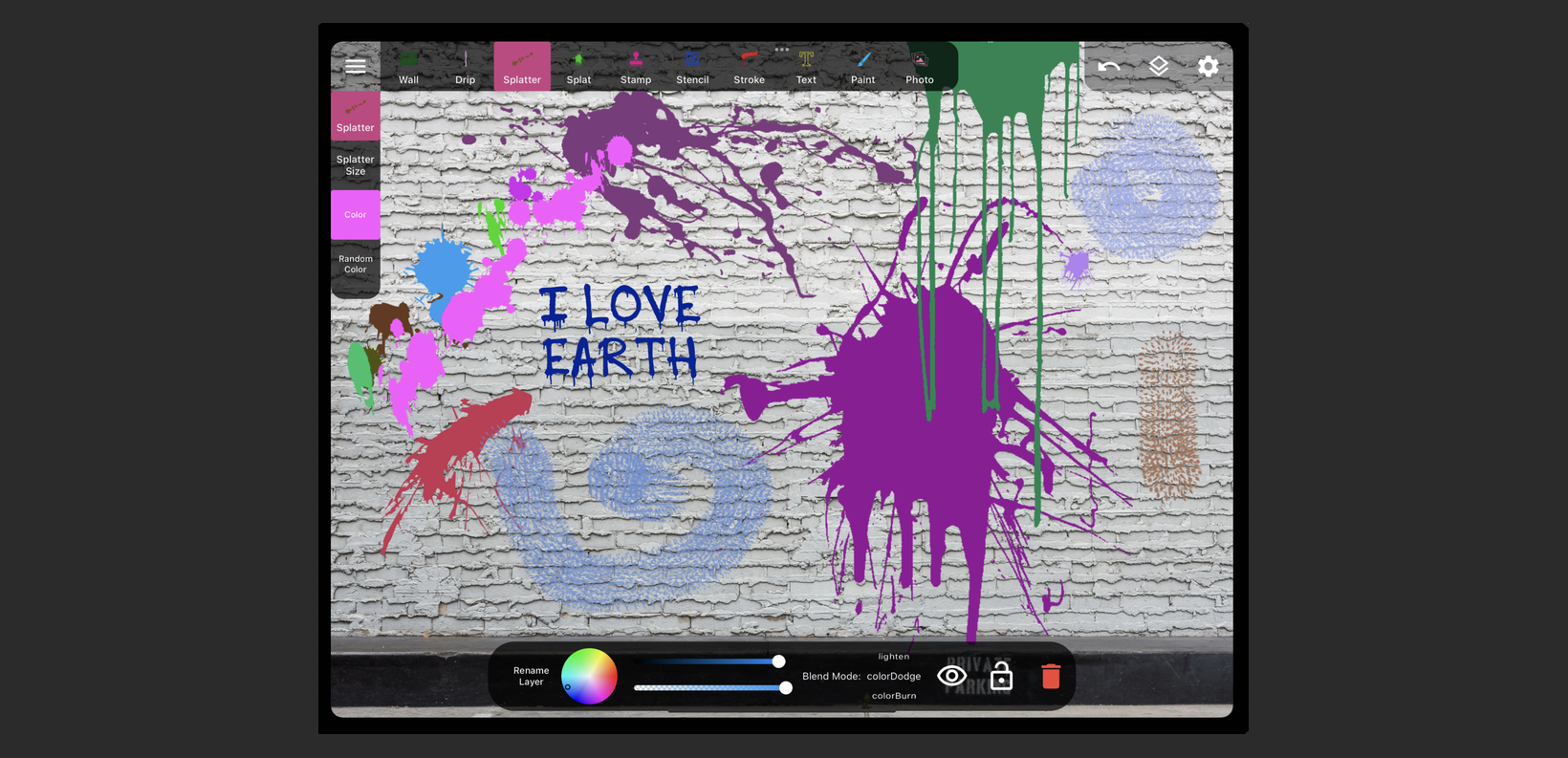Choose the colorDodge blend mode

894,676
